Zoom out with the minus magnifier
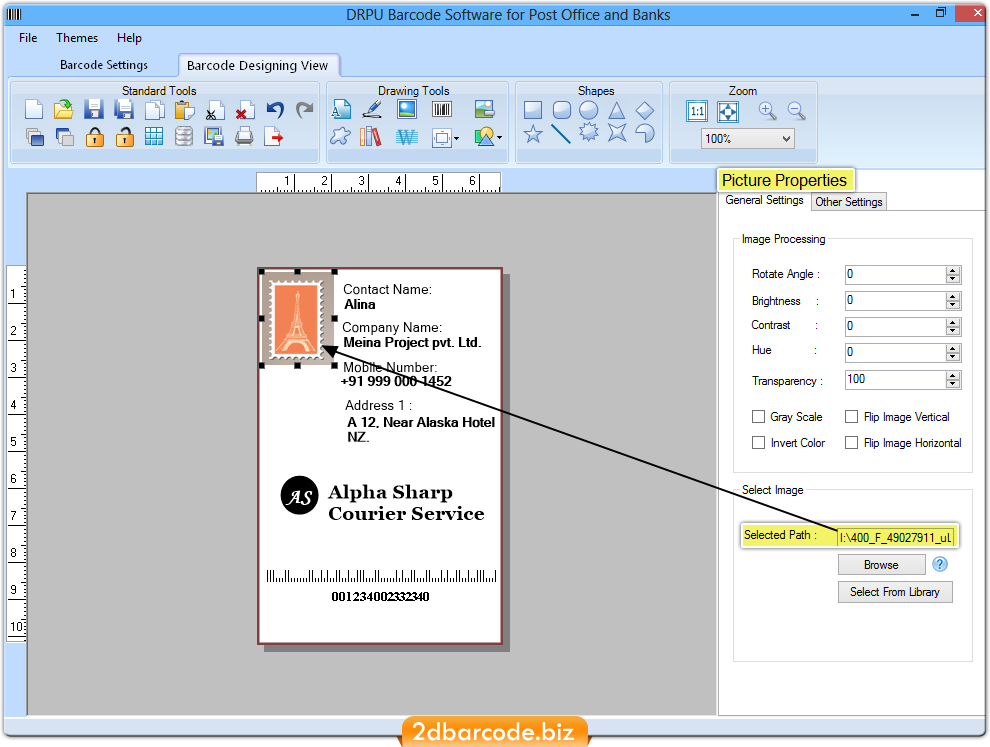 click(797, 111)
